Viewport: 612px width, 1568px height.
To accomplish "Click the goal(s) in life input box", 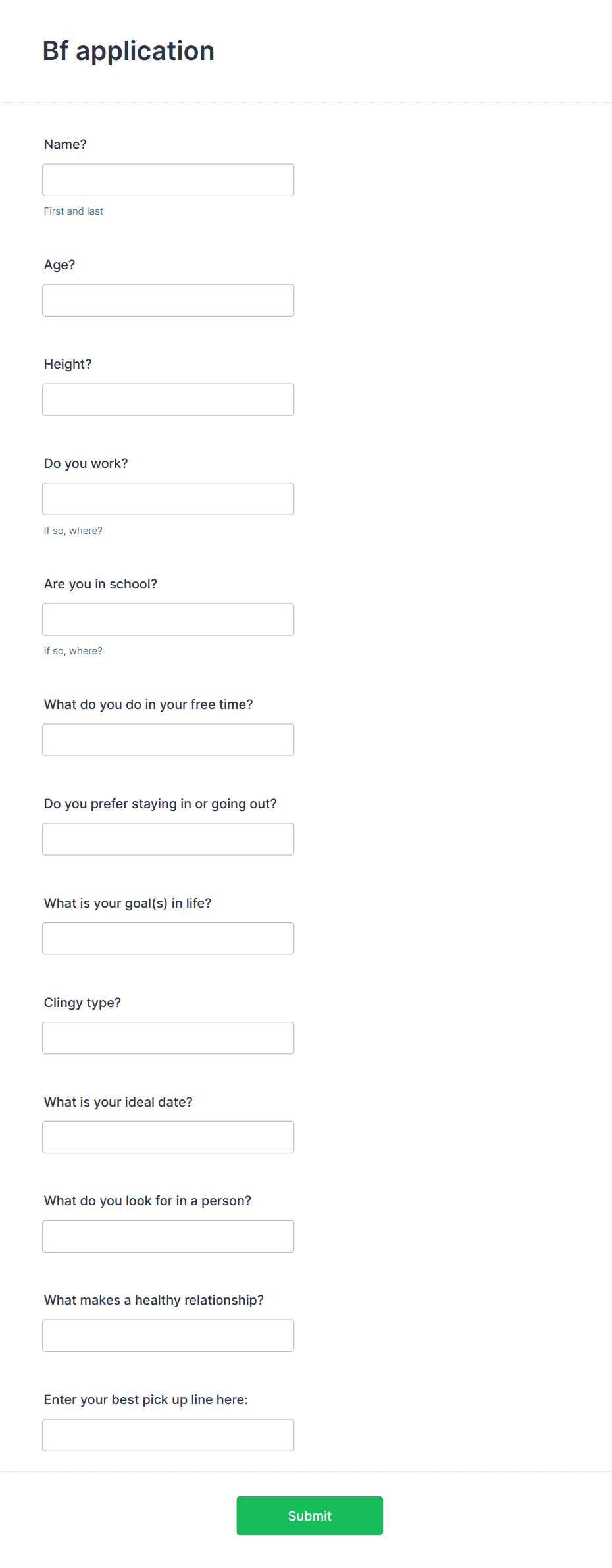I will pos(168,939).
